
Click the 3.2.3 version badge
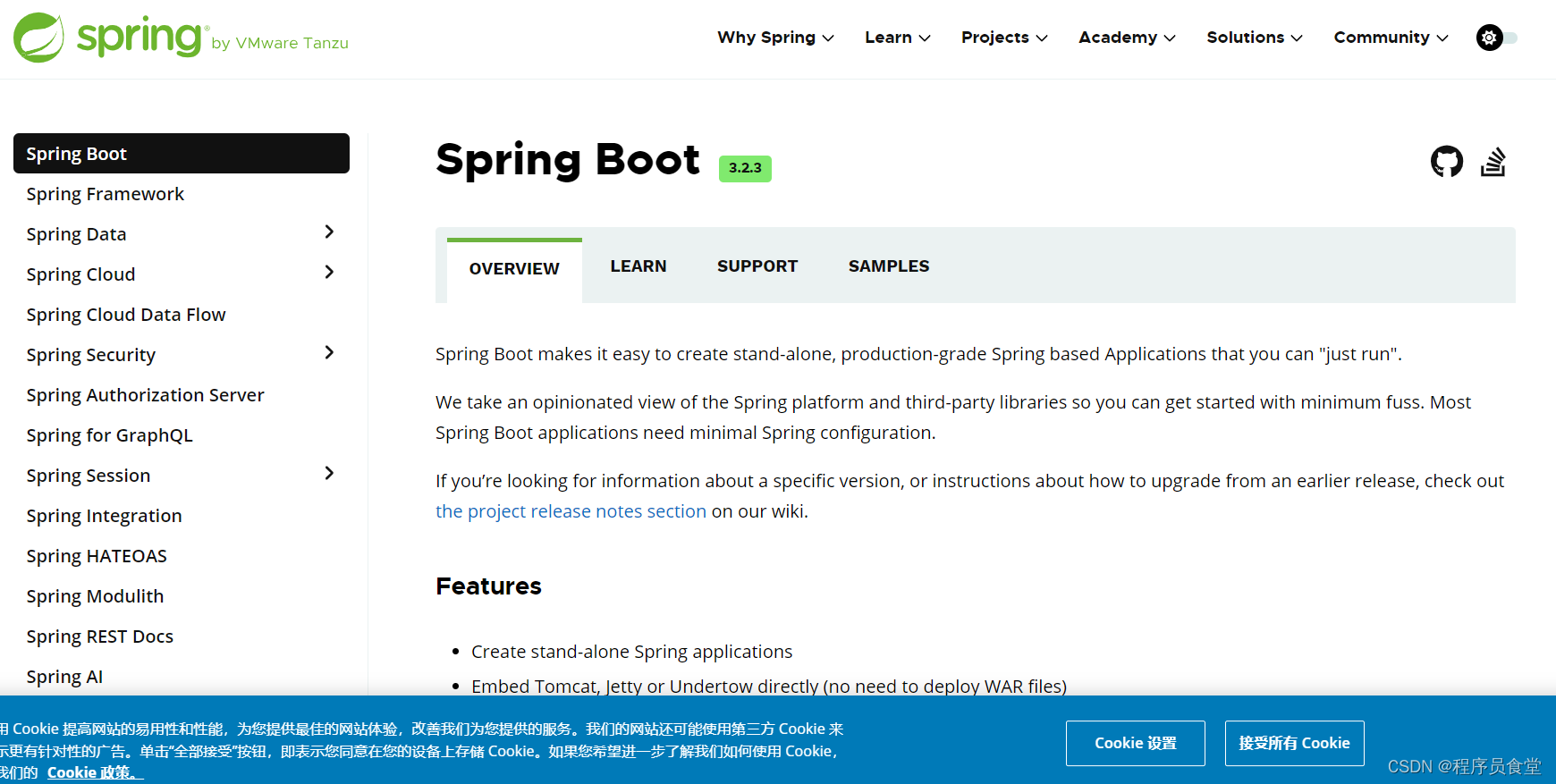point(745,168)
